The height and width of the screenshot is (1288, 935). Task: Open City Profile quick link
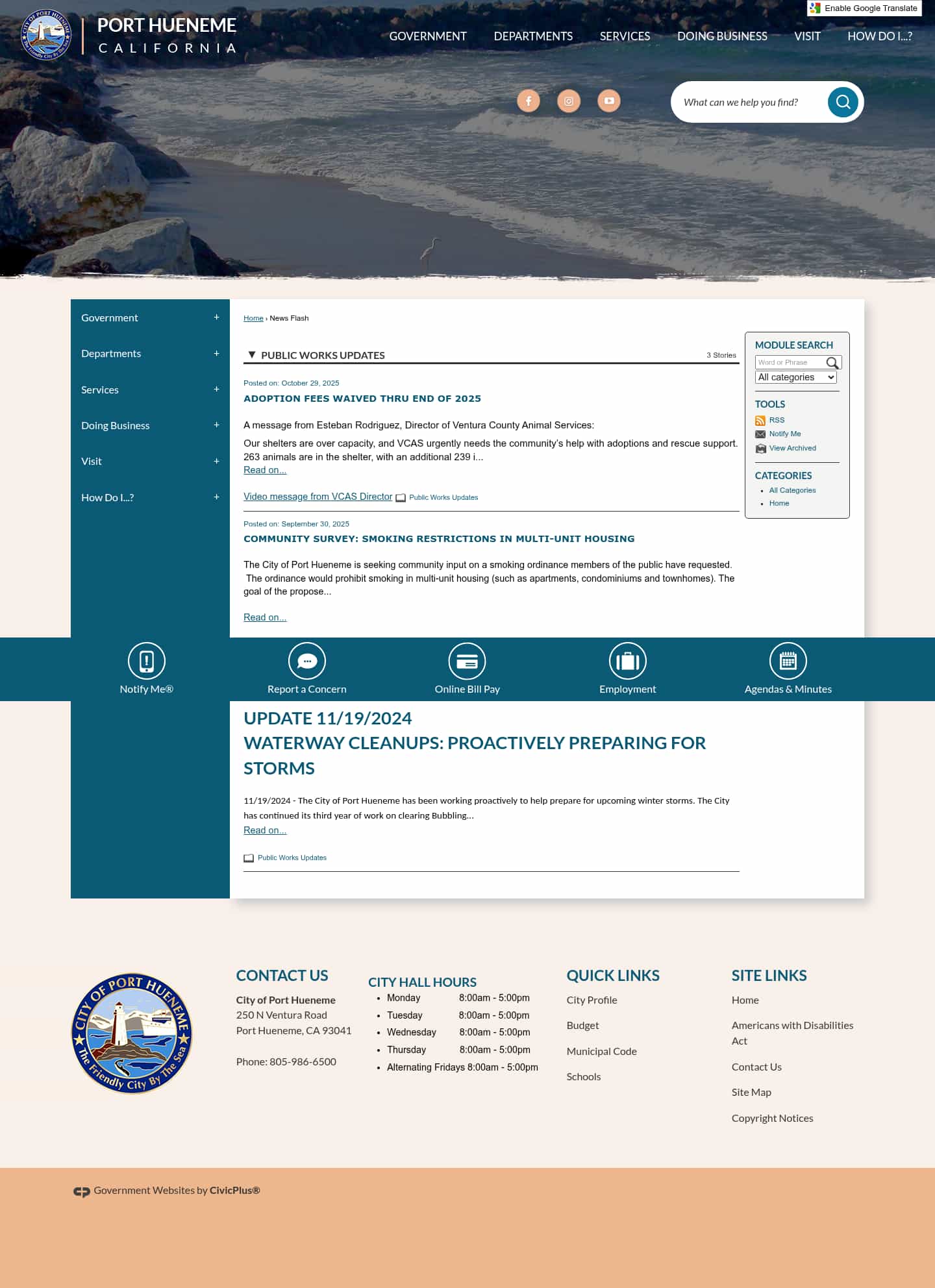(x=592, y=1000)
